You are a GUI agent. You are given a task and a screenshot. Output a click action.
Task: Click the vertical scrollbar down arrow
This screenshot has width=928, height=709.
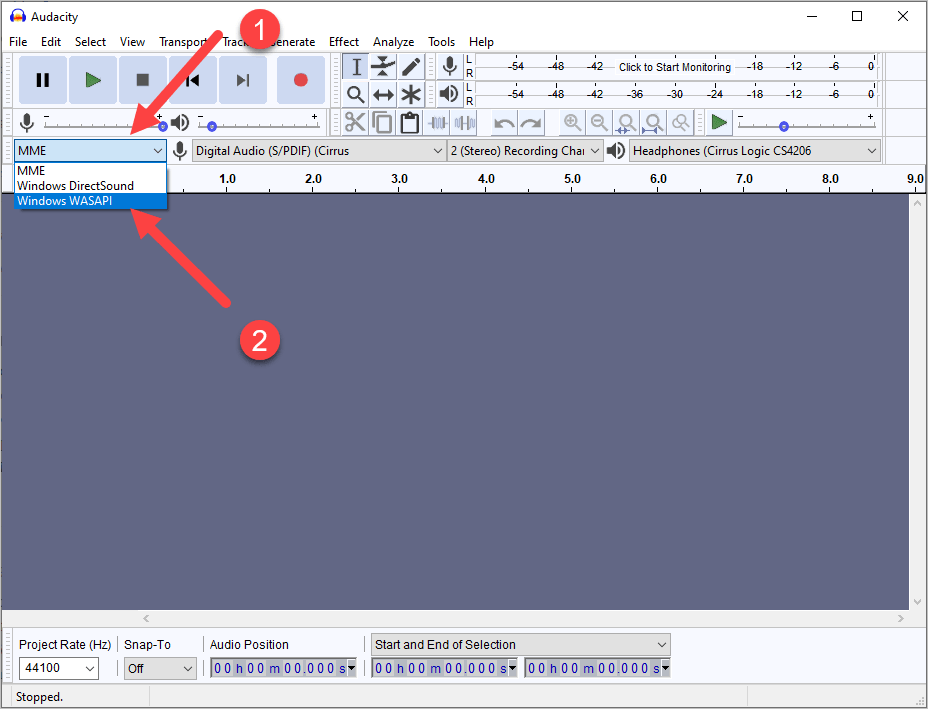917,602
